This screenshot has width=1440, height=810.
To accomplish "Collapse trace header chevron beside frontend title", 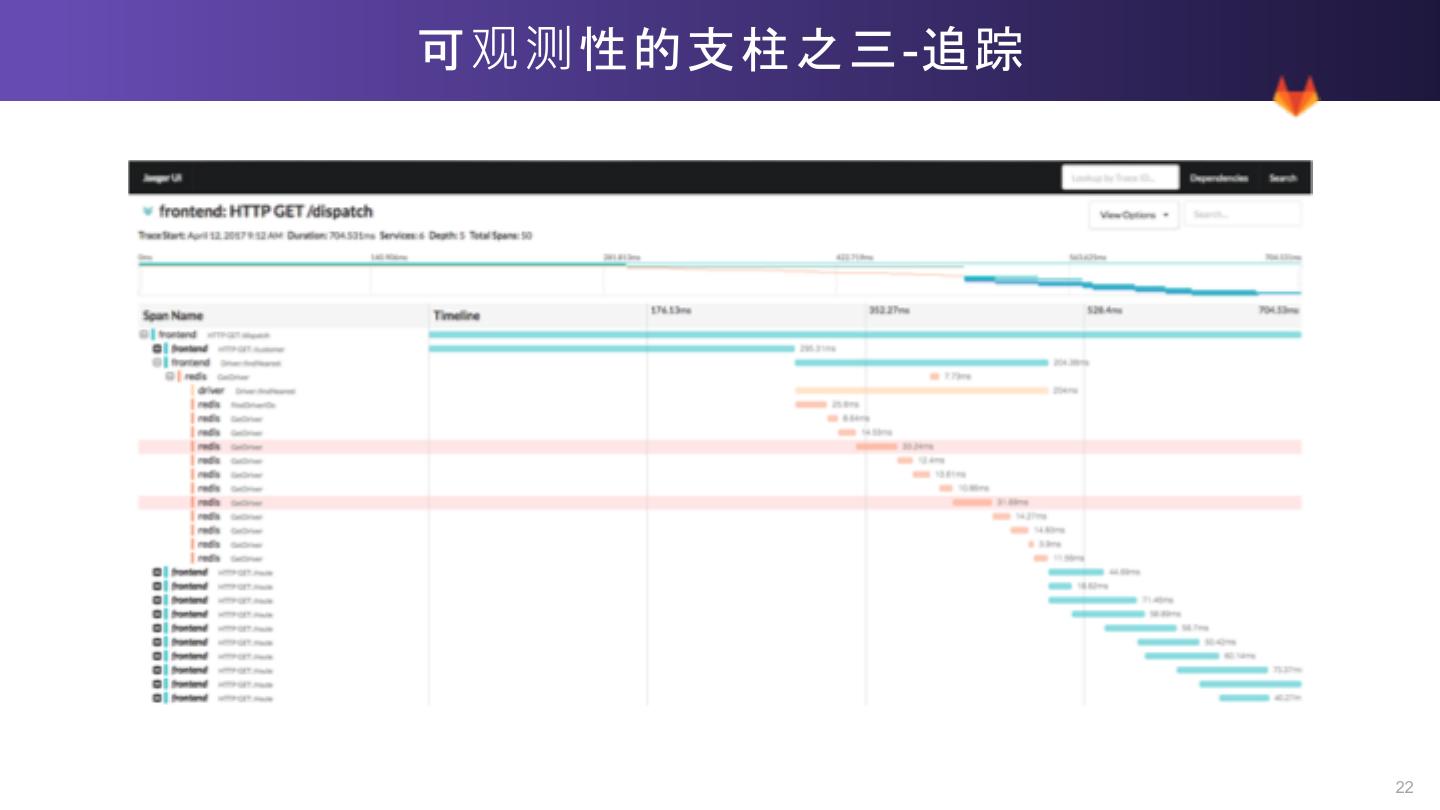I will click(x=148, y=212).
